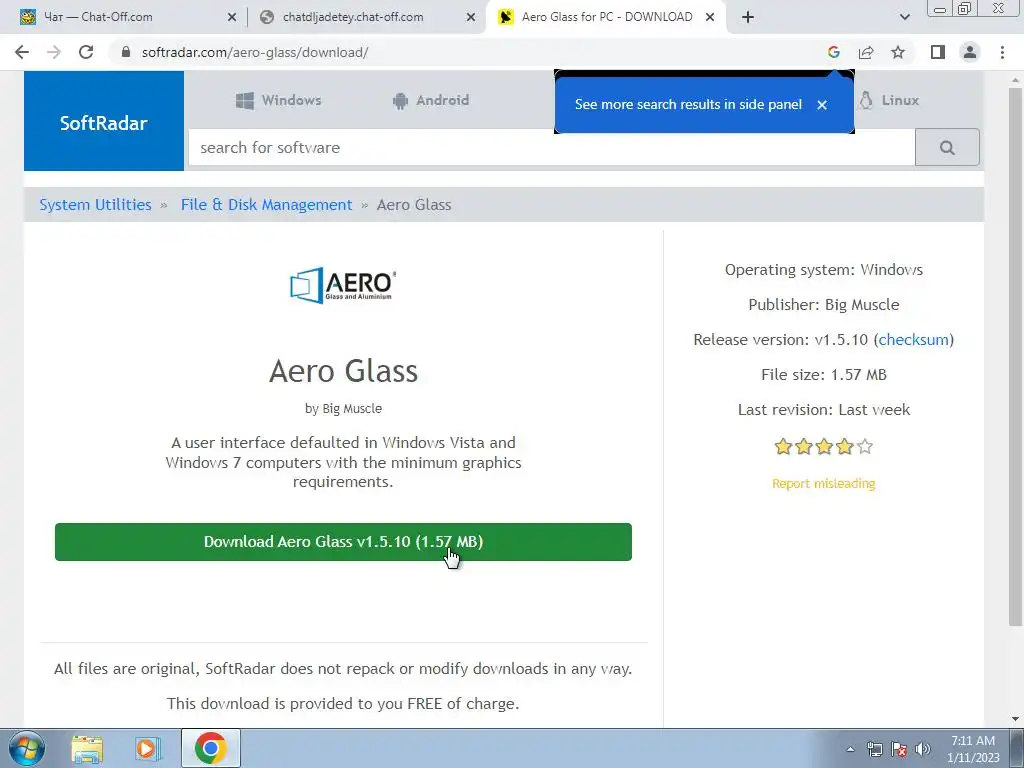Open the checksum link
The image size is (1024, 768).
(x=913, y=340)
